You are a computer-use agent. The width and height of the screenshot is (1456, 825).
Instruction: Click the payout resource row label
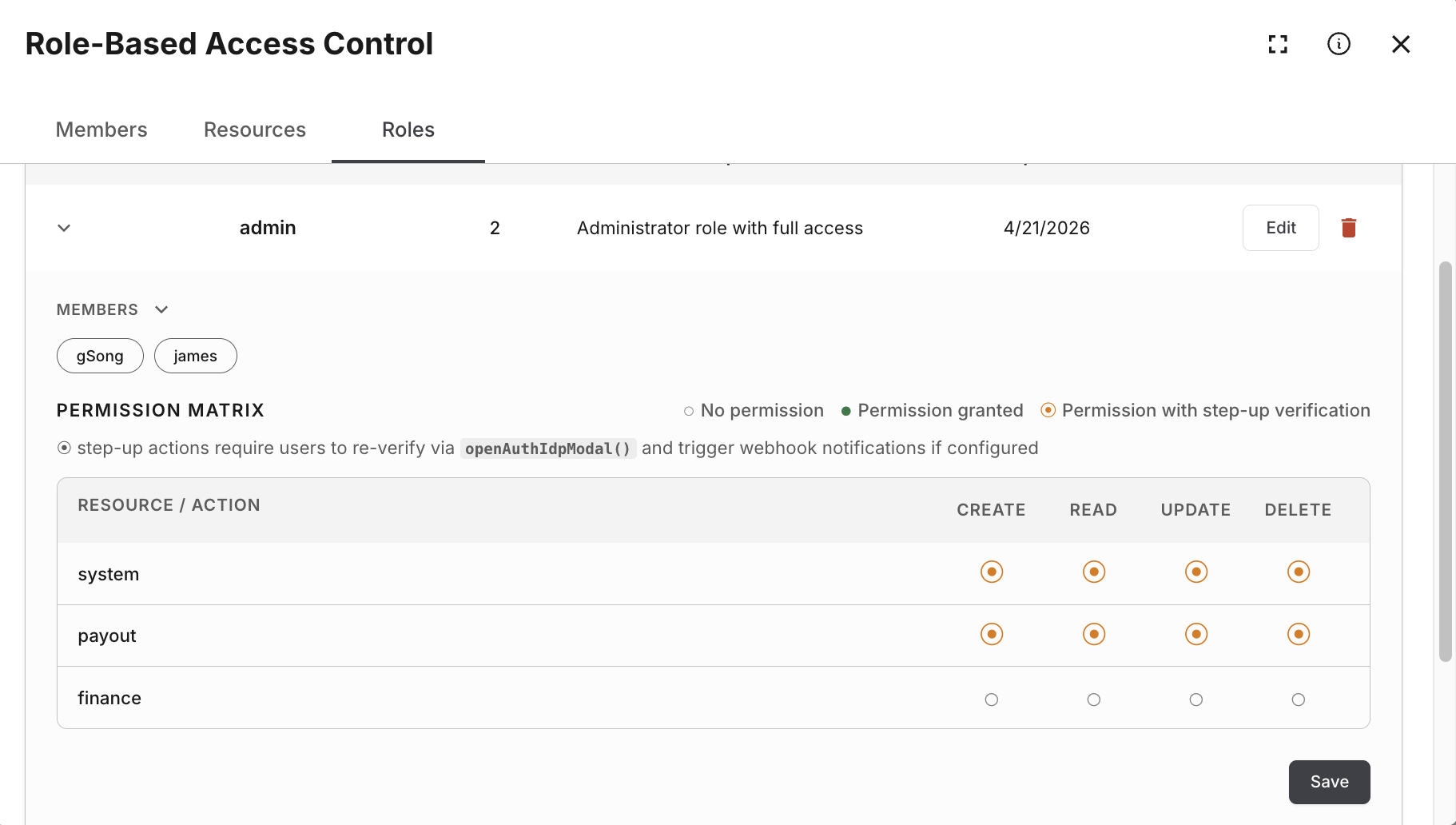[107, 636]
